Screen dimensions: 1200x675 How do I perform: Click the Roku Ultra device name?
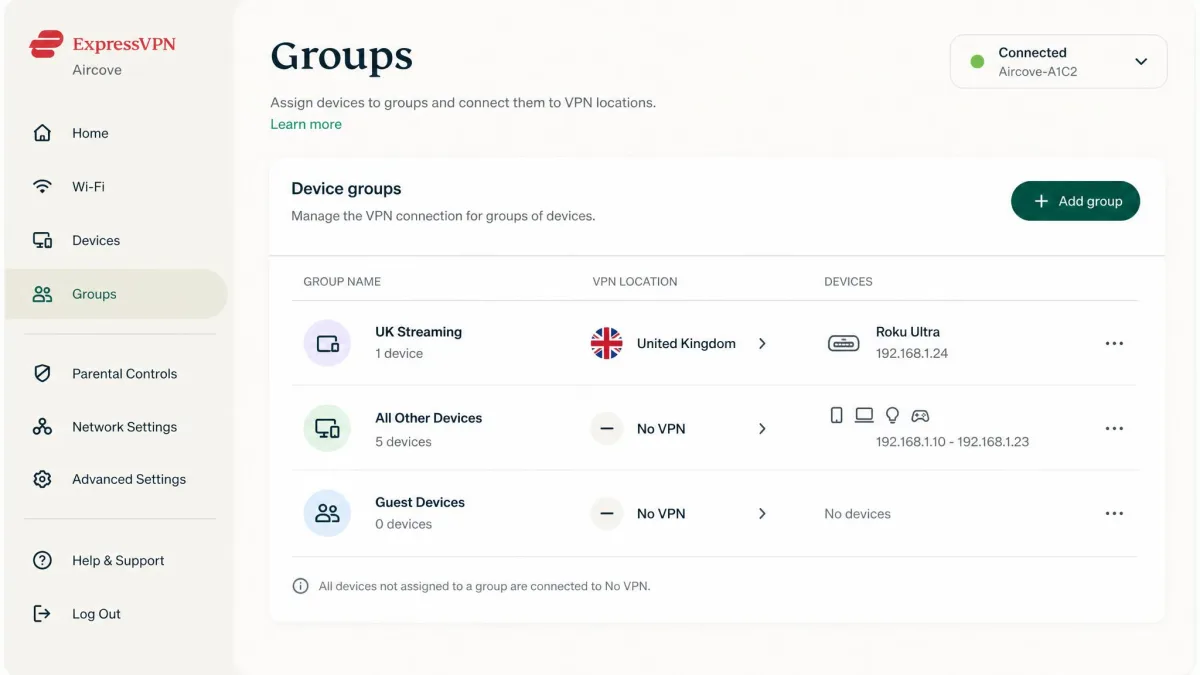coord(908,332)
